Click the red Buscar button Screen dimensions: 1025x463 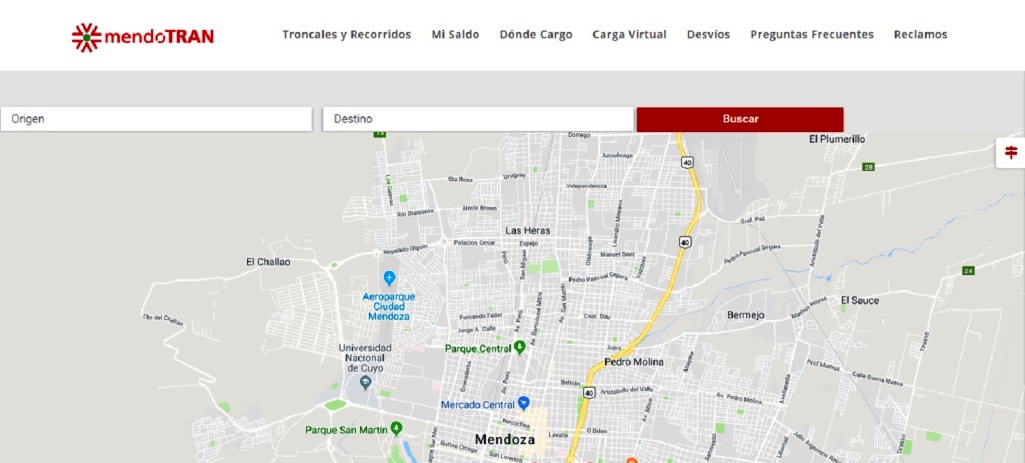click(740, 119)
